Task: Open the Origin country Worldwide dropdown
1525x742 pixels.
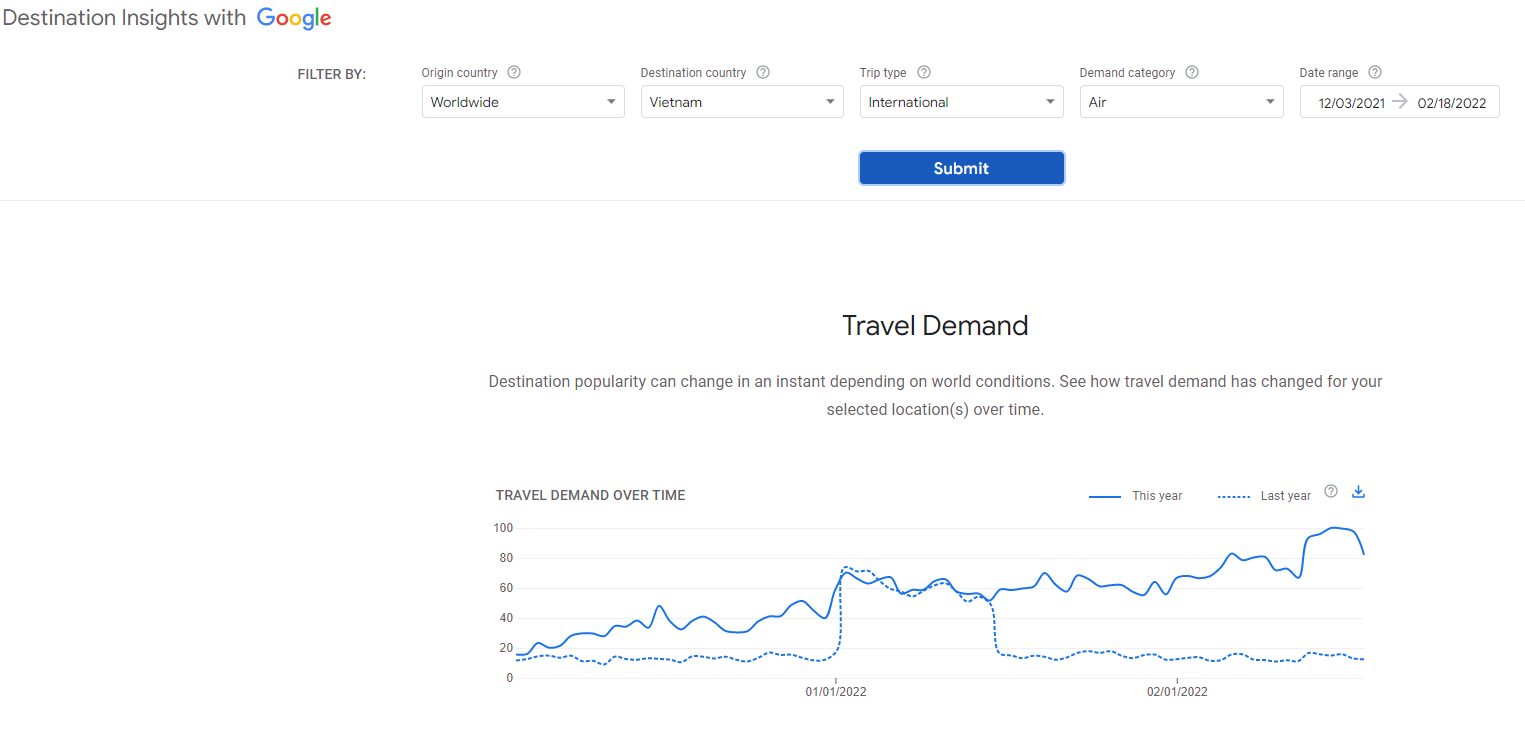Action: tap(523, 102)
